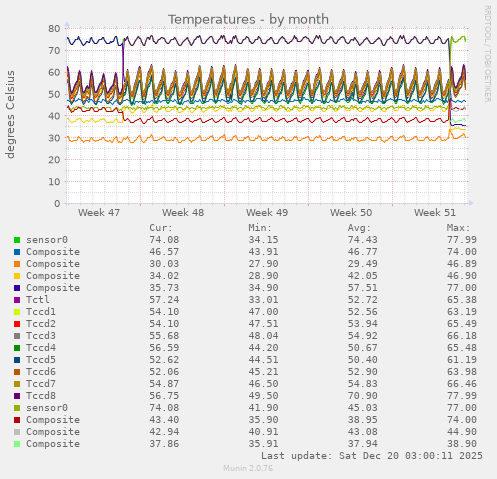497x479 pixels.
Task: Click the orange swatch of Composite with Cur 30.03
Action: 17,264
